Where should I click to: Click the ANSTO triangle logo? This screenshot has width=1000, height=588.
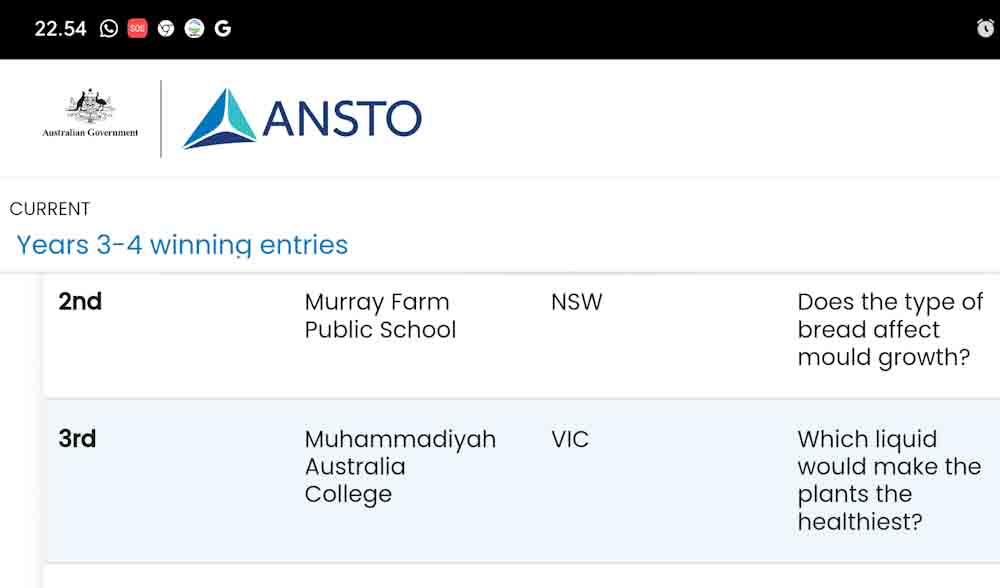(219, 119)
